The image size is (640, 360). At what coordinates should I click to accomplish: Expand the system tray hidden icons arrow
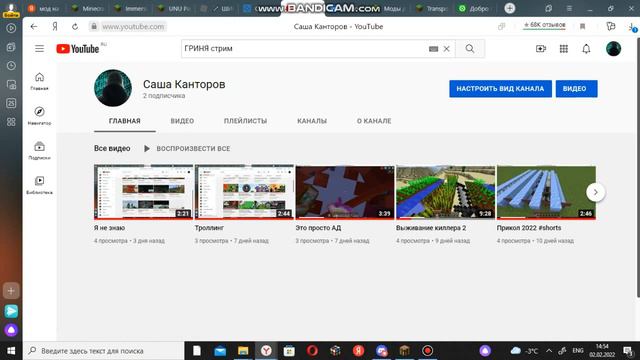pyautogui.click(x=549, y=351)
